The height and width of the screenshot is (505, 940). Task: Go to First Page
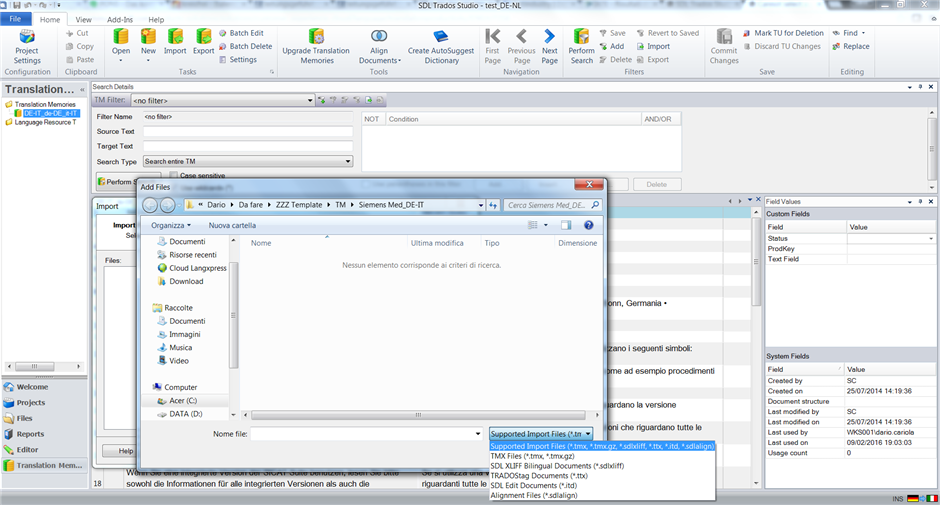[x=493, y=47]
